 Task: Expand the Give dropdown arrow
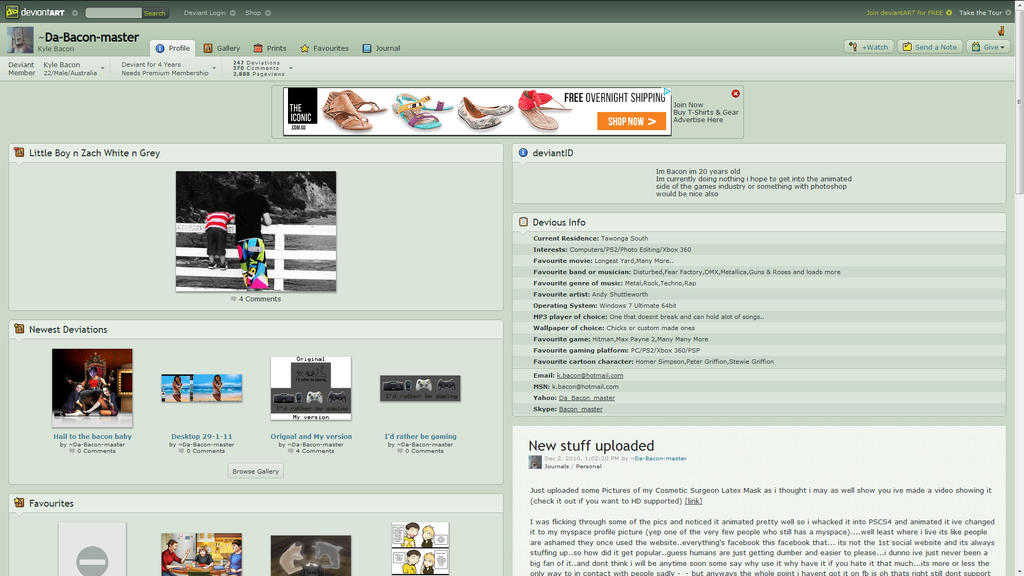[1001, 47]
